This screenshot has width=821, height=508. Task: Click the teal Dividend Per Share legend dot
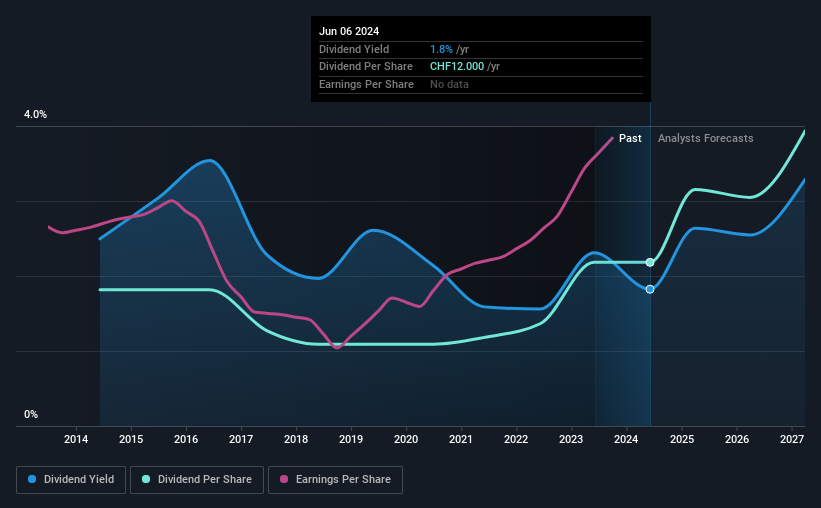click(146, 479)
